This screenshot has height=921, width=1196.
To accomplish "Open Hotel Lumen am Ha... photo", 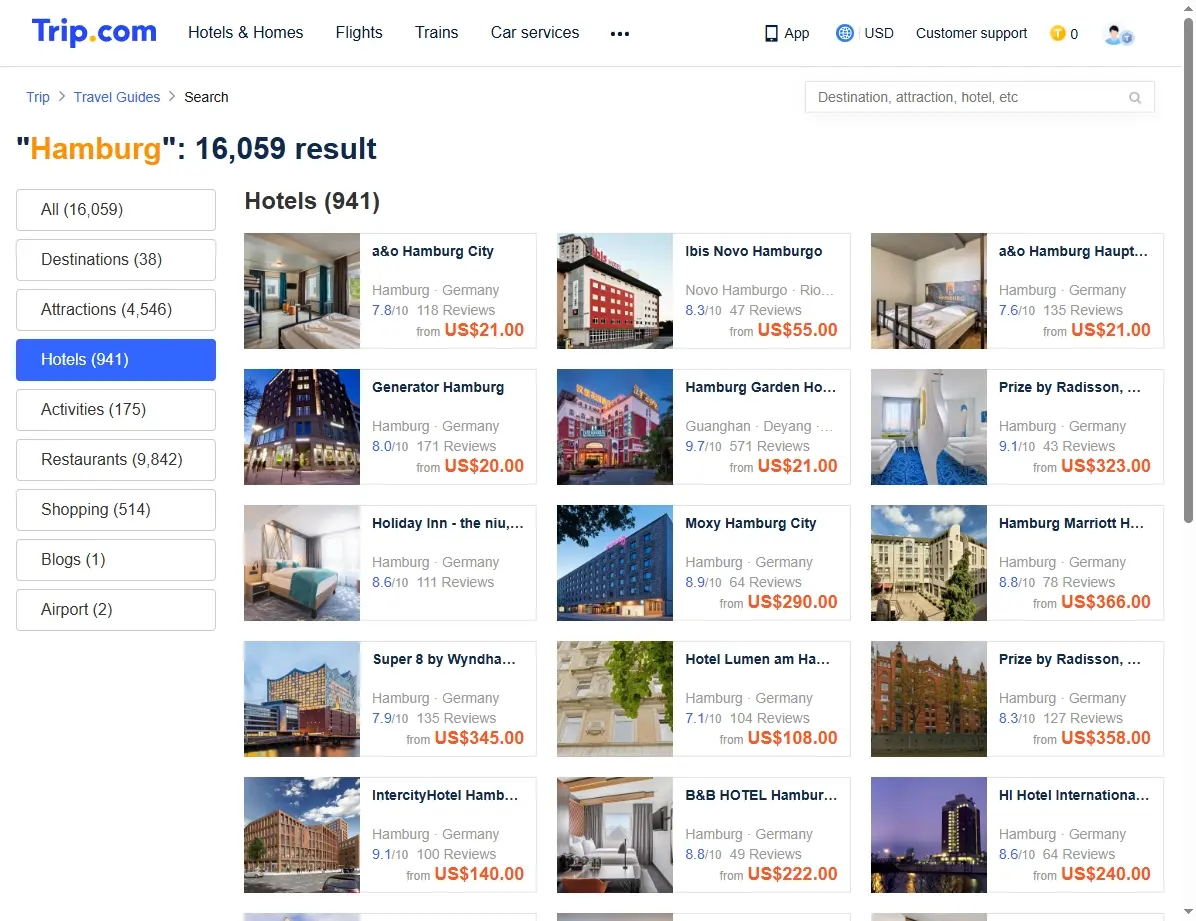I will [x=615, y=699].
